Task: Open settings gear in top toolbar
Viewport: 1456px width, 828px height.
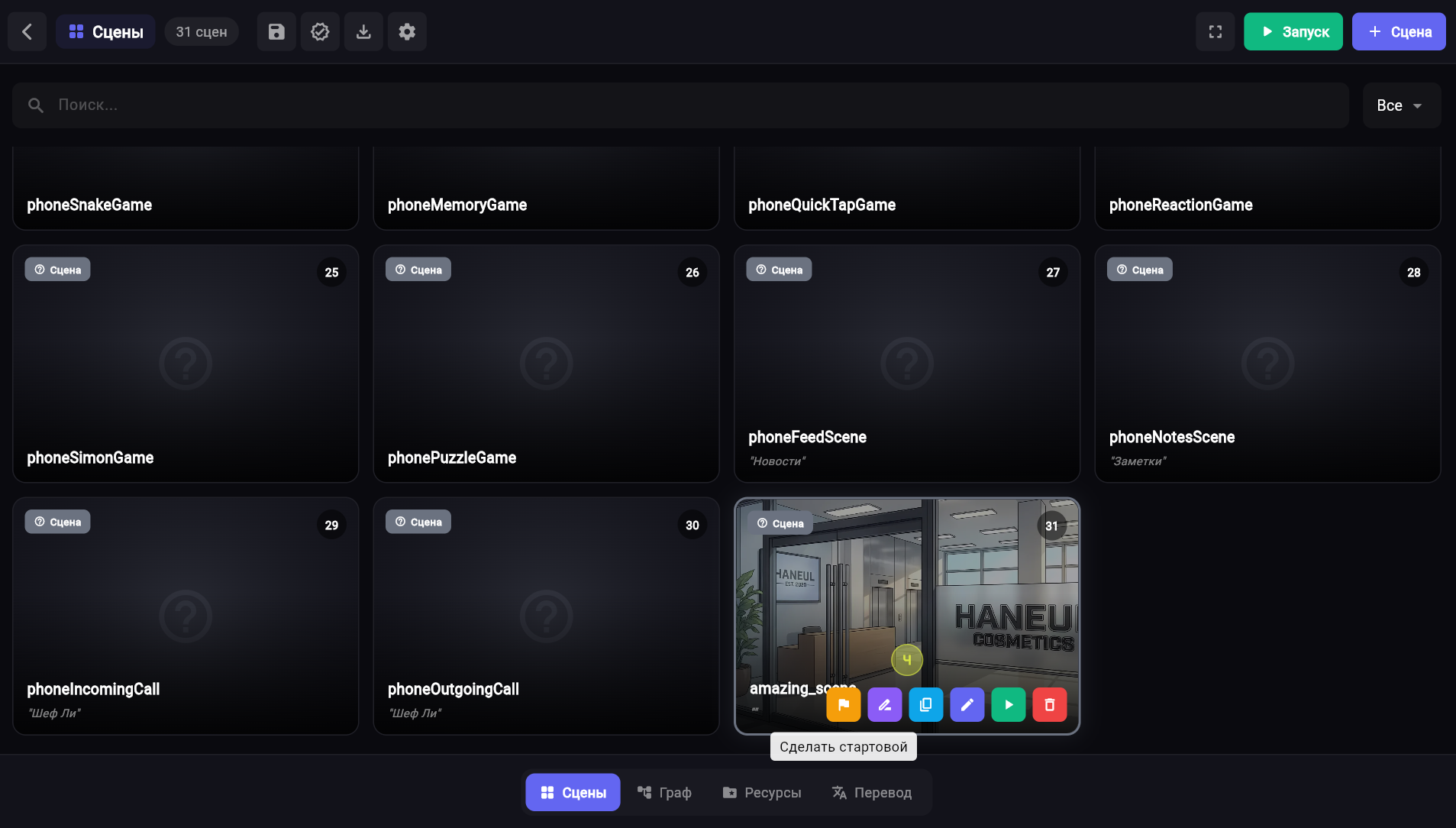Action: [407, 31]
